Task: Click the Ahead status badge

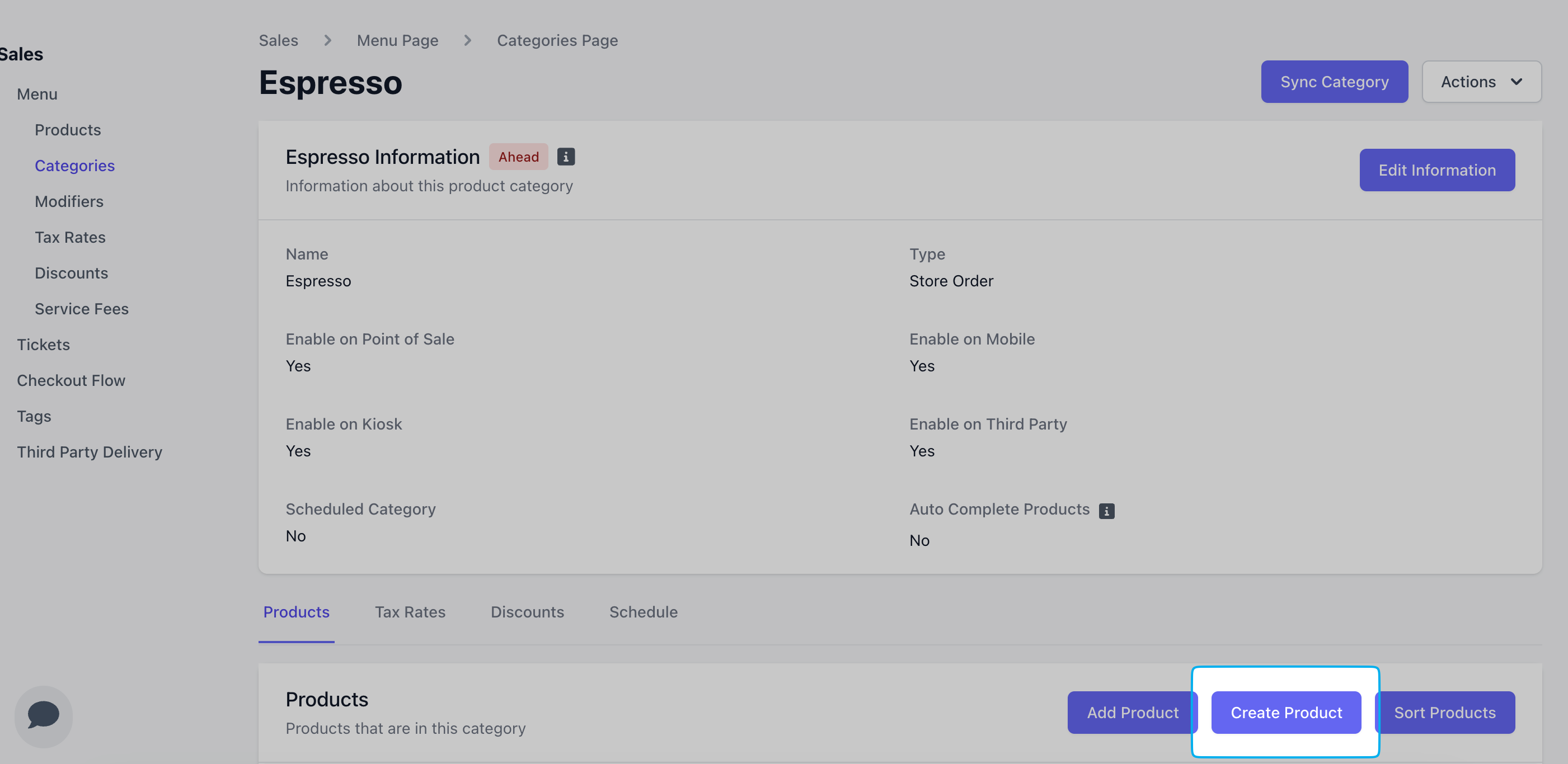Action: click(518, 157)
